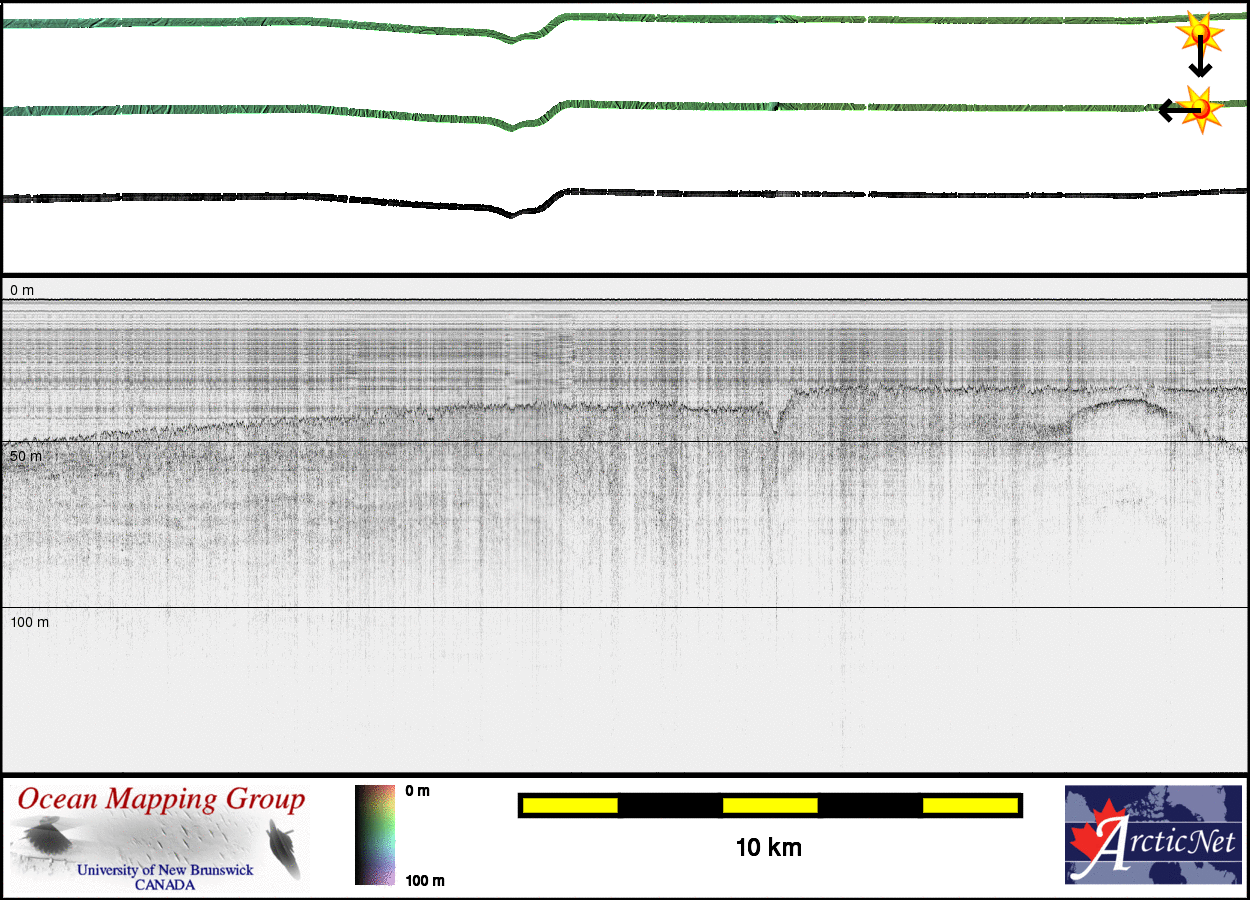Viewport: 1250px width, 900px height.
Task: Click the rightmost yellow scale bar segment
Action: click(969, 805)
